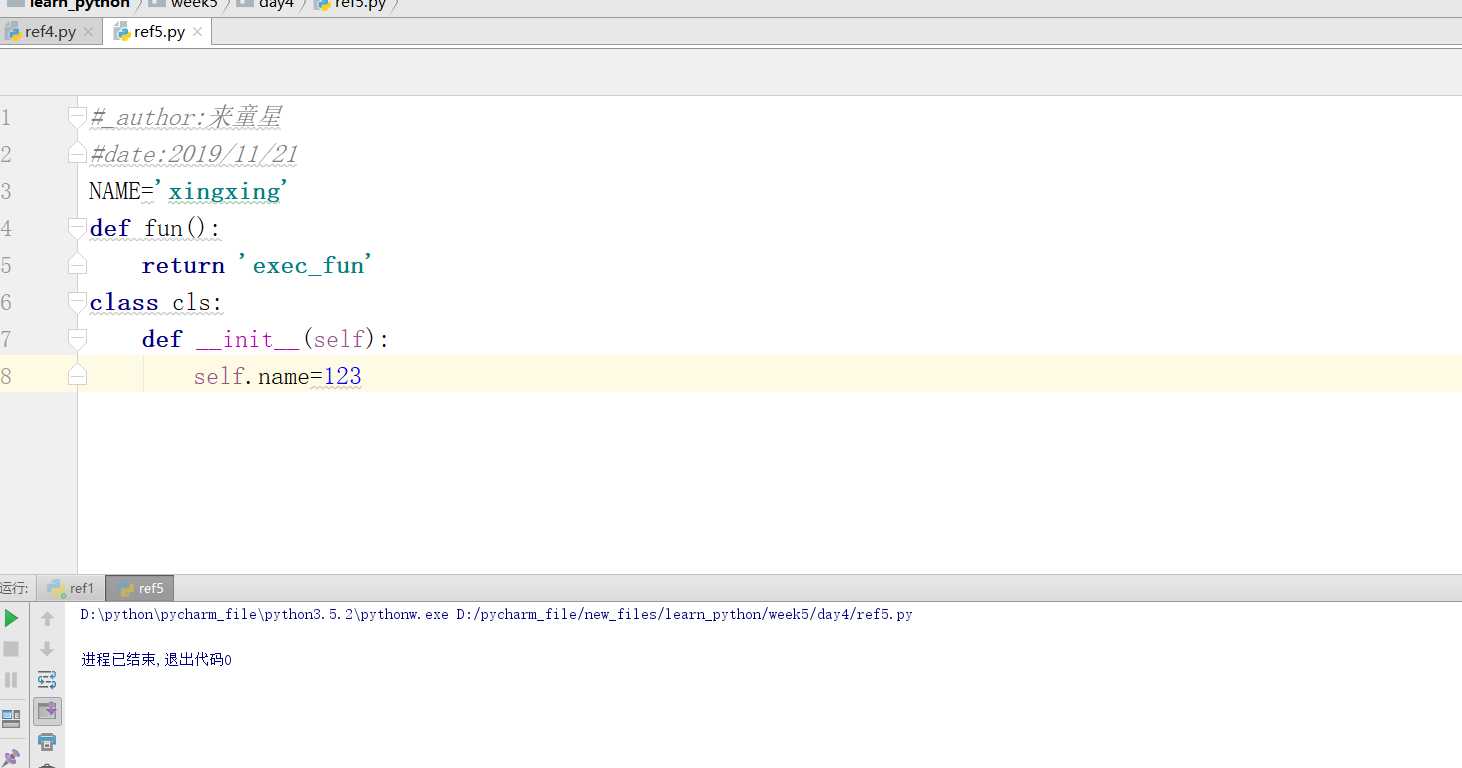Click the __init__ method name

click(x=248, y=339)
